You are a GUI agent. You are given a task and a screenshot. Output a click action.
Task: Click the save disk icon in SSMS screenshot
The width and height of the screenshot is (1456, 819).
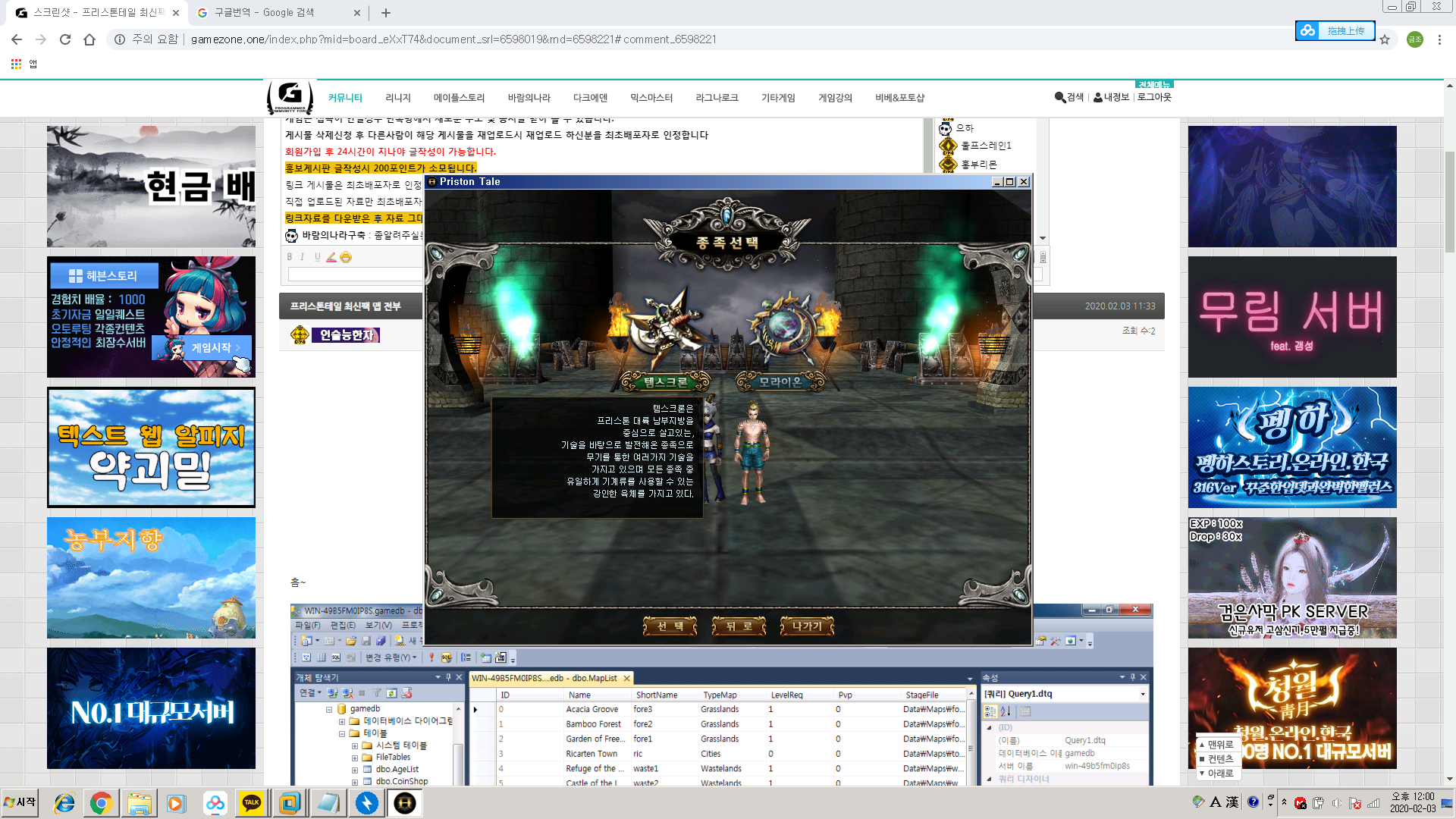tap(366, 641)
